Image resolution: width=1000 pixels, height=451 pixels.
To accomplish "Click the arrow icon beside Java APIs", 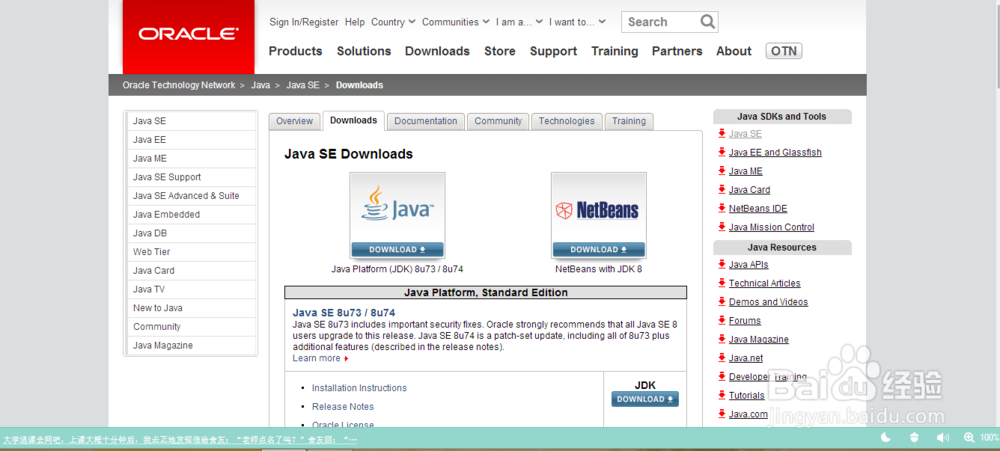I will pos(721,264).
